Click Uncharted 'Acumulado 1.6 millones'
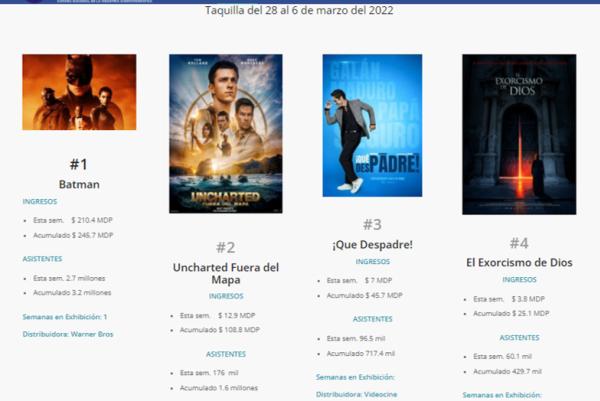This screenshot has height=401, width=600. (219, 388)
